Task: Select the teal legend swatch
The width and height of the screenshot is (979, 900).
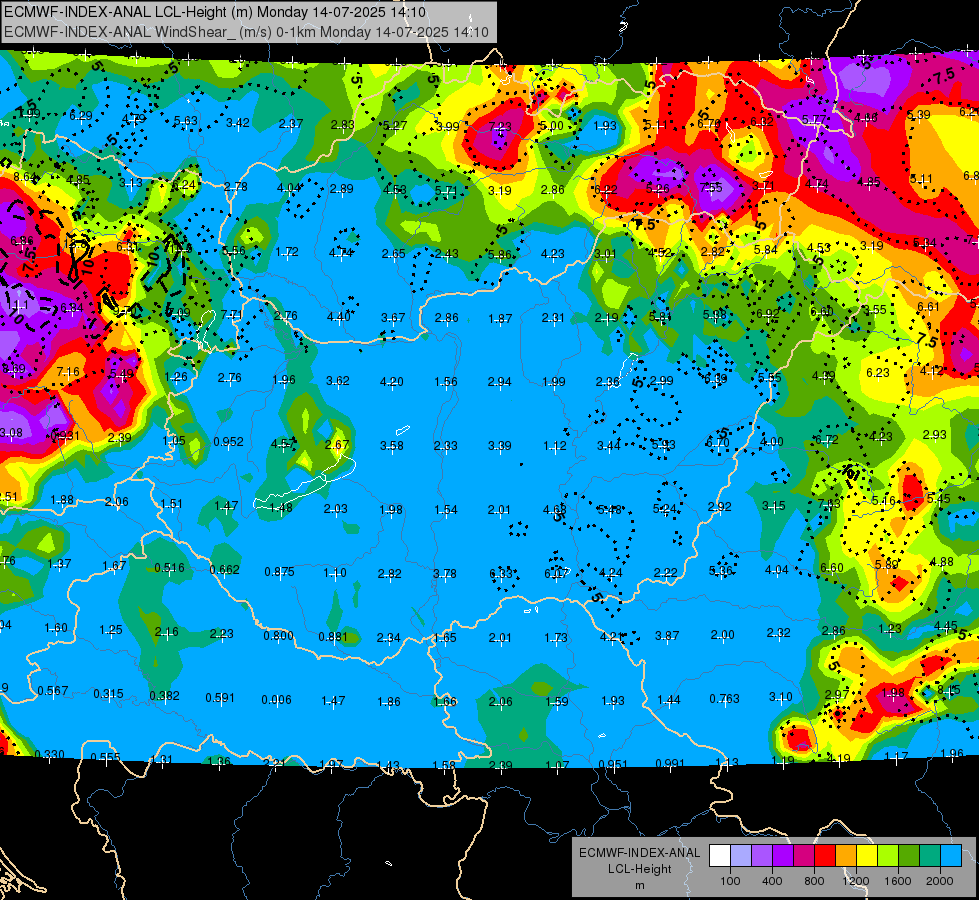Action: (930, 856)
